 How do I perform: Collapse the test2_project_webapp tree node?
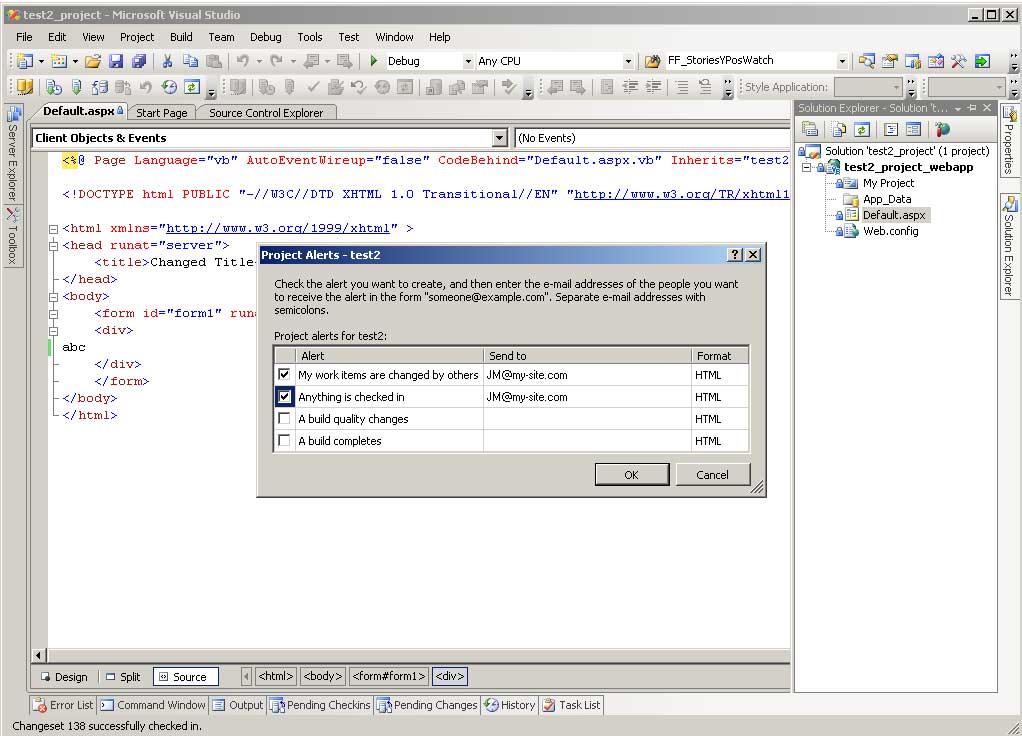click(x=806, y=167)
